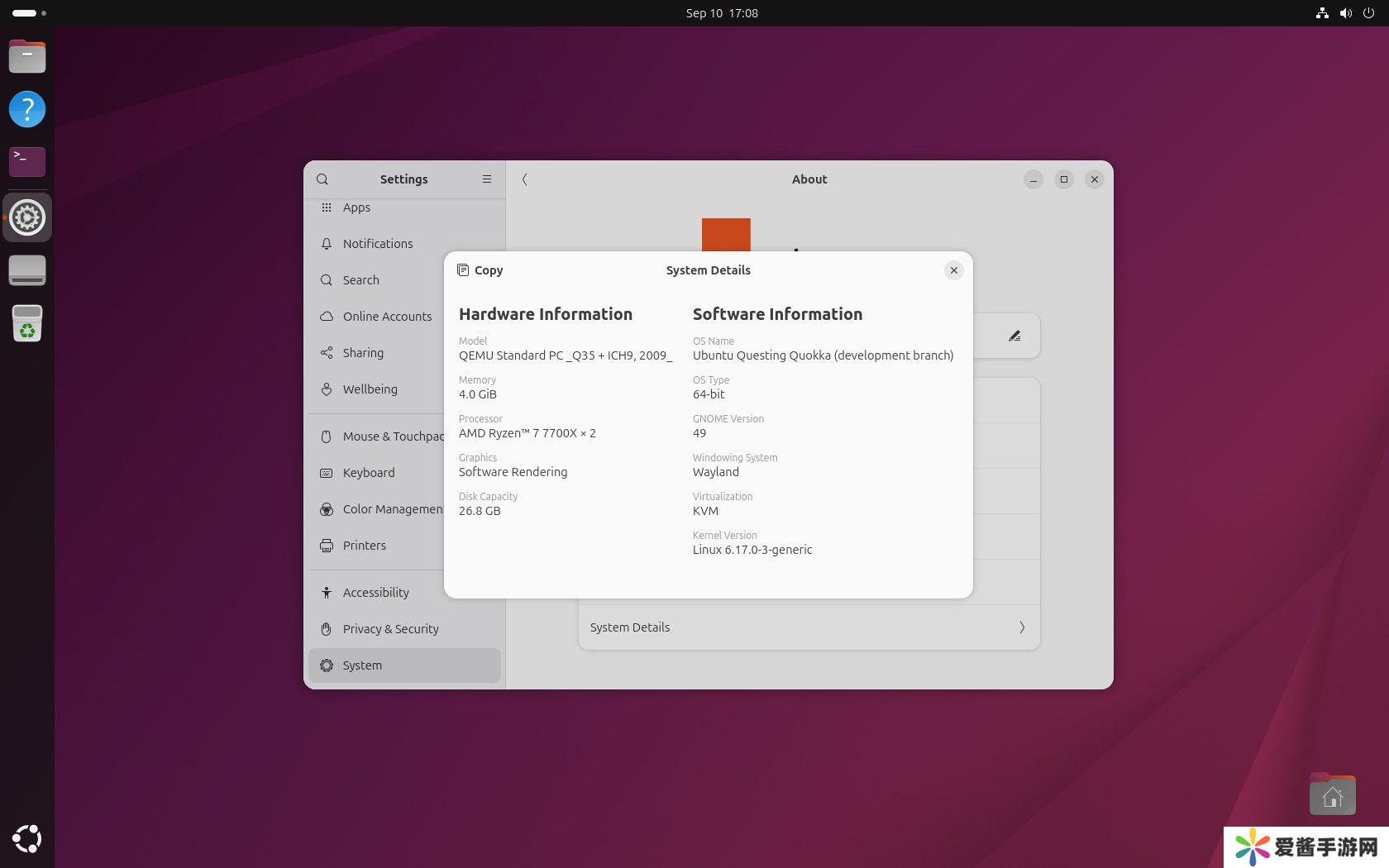Select Notifications in the sidebar
This screenshot has height=868, width=1389.
tap(378, 244)
